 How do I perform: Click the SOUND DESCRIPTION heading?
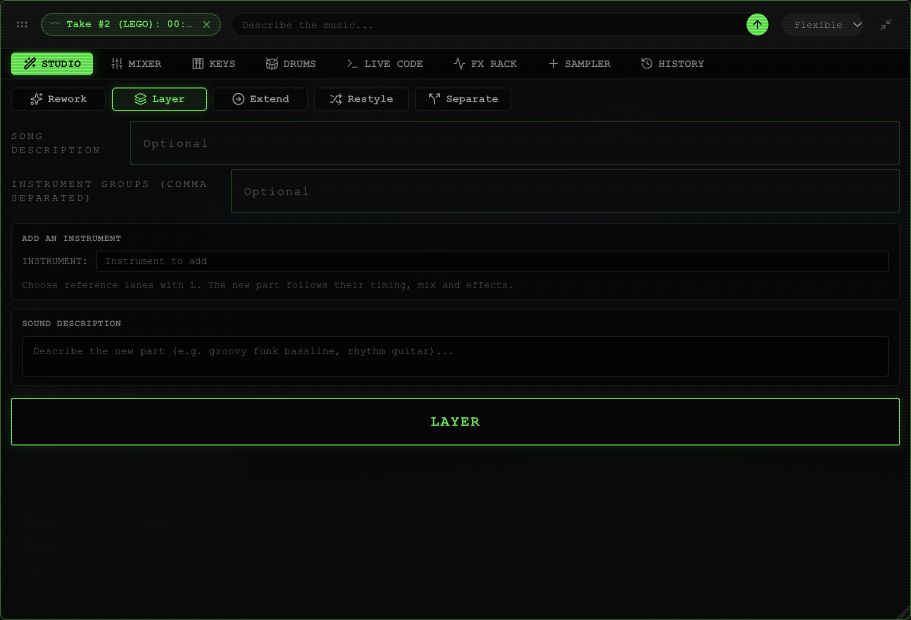(x=71, y=323)
